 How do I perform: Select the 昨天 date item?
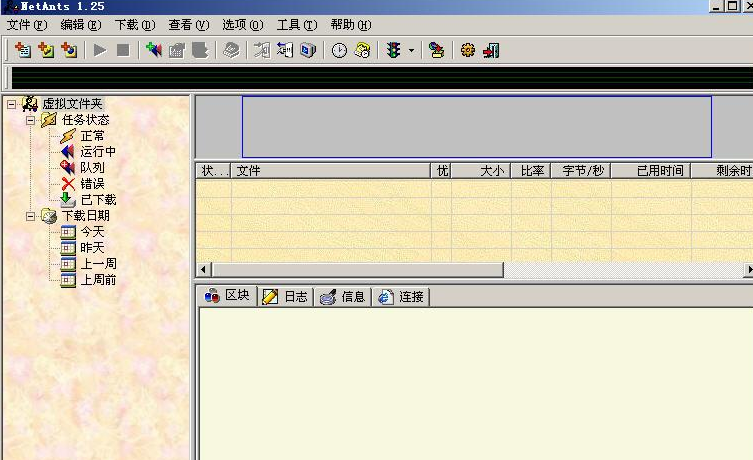[92, 248]
